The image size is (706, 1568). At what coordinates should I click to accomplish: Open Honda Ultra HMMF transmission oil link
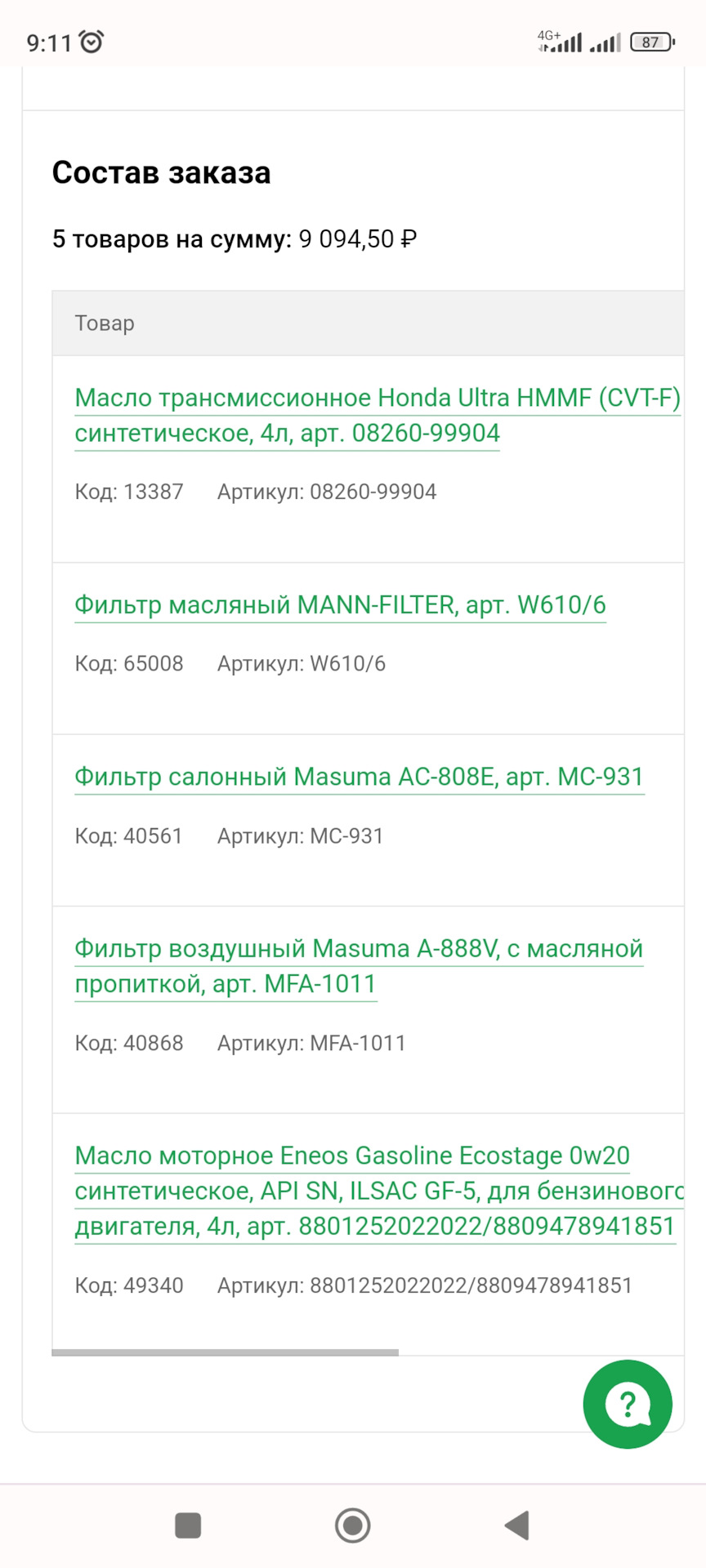[x=377, y=415]
